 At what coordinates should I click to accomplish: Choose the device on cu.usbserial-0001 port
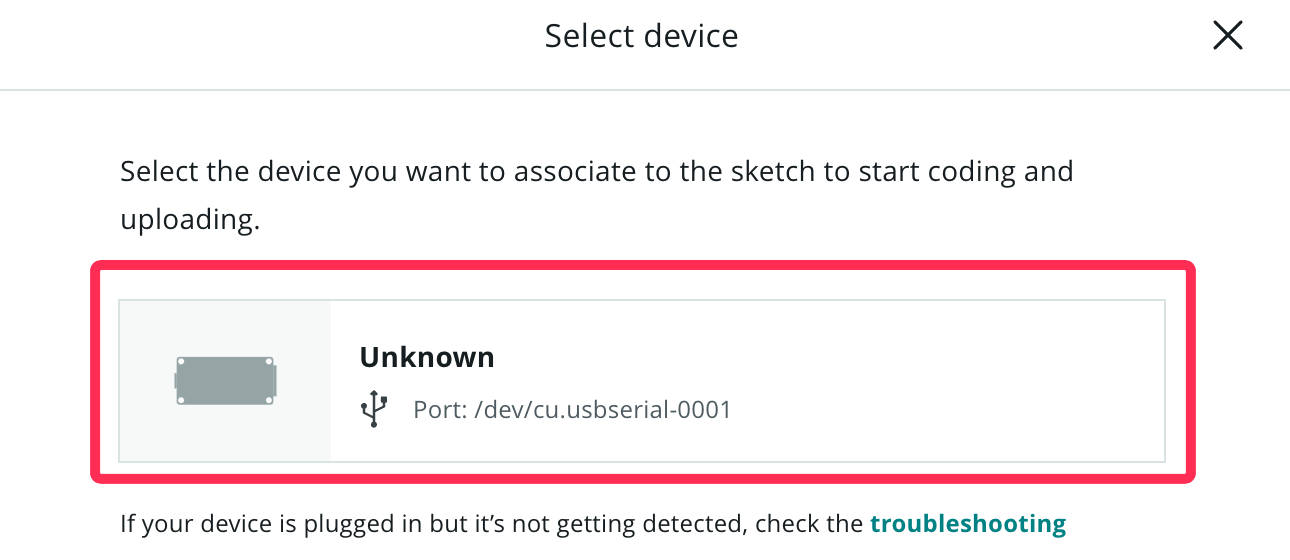click(x=642, y=381)
